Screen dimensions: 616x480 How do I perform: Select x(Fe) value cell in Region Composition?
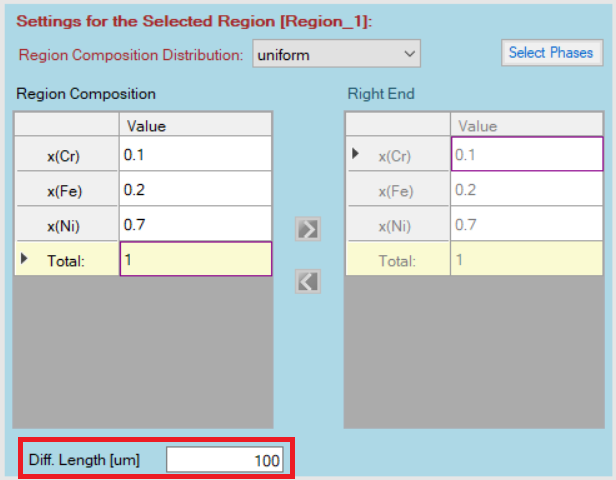click(x=195, y=190)
